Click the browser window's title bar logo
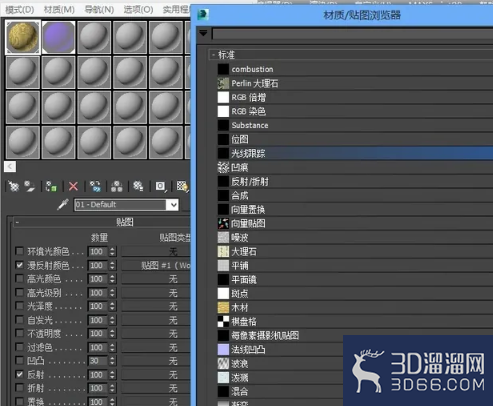This screenshot has height=406, width=493. [203, 15]
